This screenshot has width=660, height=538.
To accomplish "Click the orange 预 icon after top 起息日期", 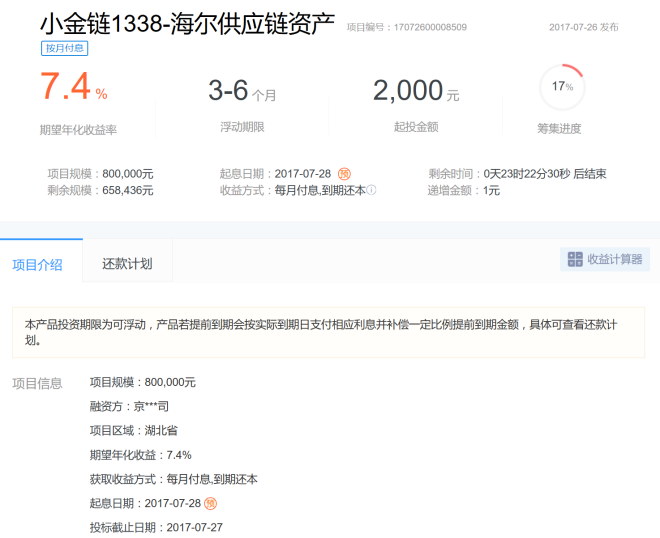I will (x=344, y=173).
